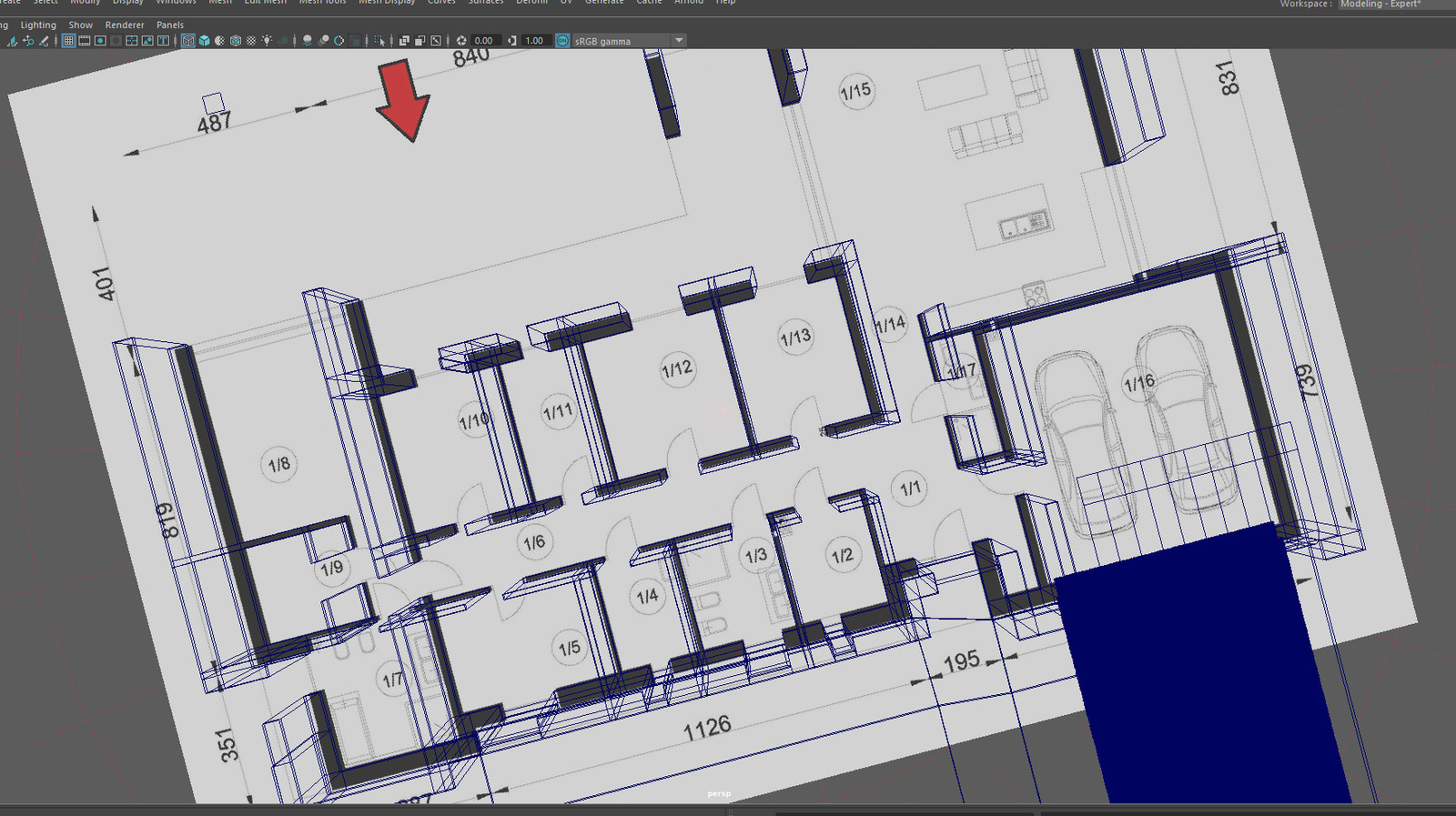Enable motion blur icon
The image size is (1456, 816).
point(323,41)
